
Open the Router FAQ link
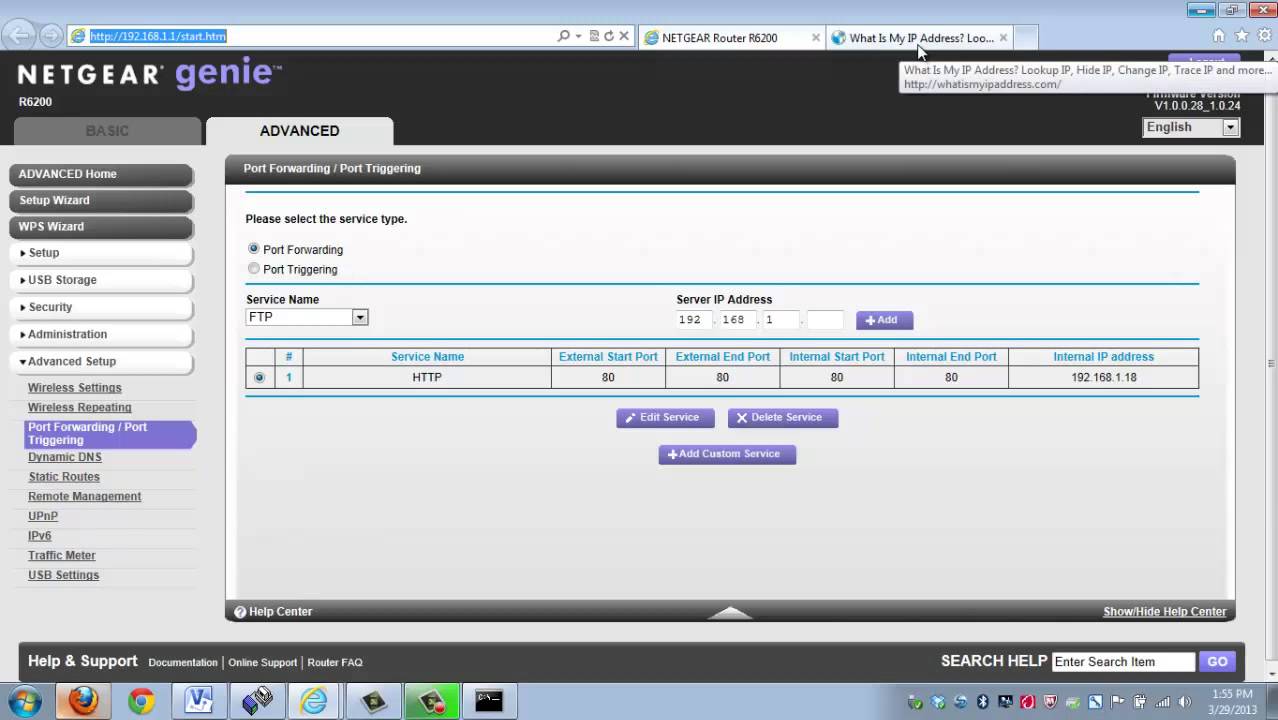click(x=335, y=662)
